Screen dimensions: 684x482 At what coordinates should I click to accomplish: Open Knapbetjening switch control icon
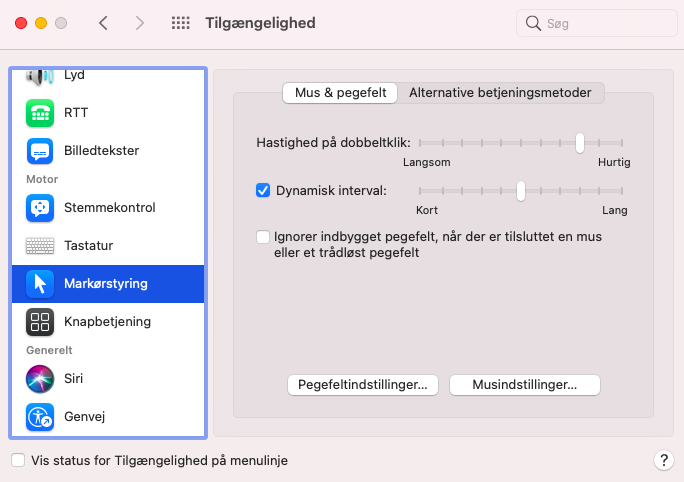[40, 322]
